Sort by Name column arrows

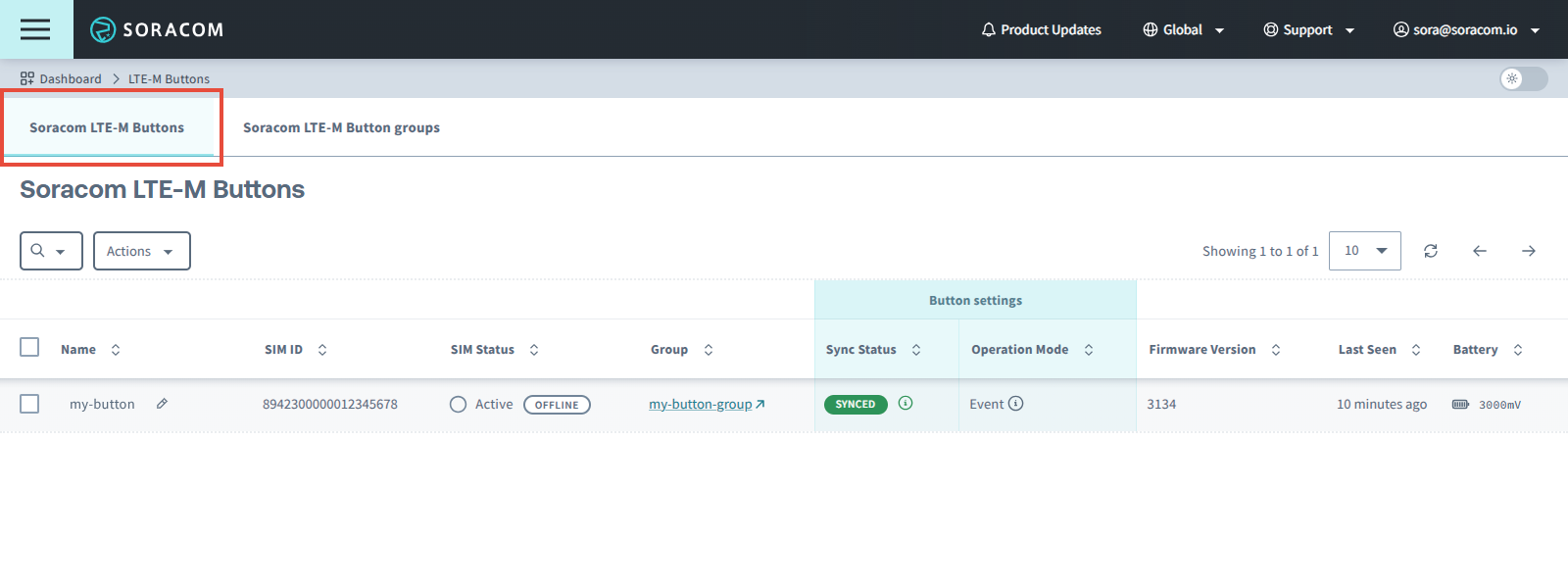[116, 350]
